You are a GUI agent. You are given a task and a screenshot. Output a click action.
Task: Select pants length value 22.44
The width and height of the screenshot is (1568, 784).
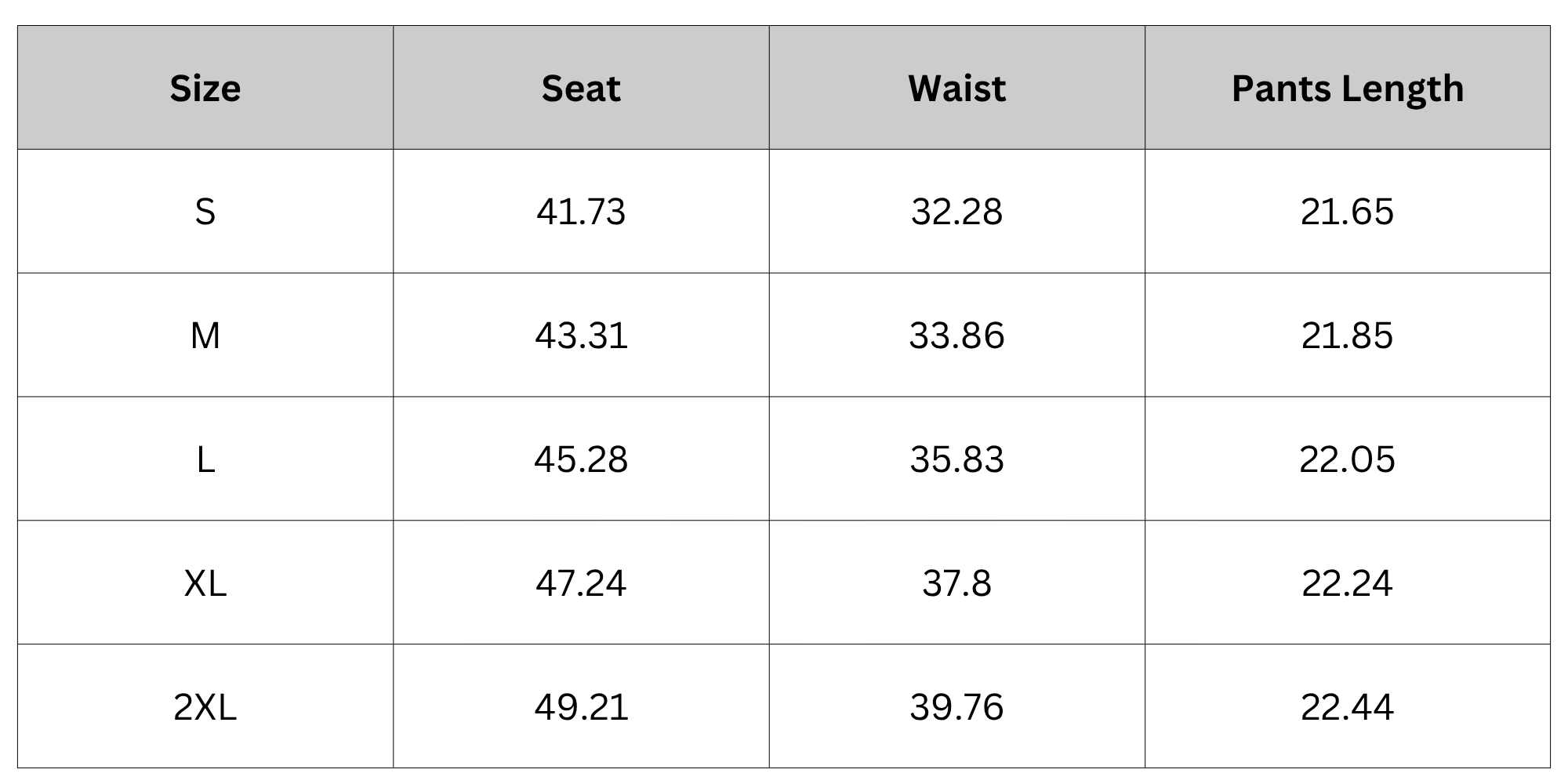coord(1348,707)
